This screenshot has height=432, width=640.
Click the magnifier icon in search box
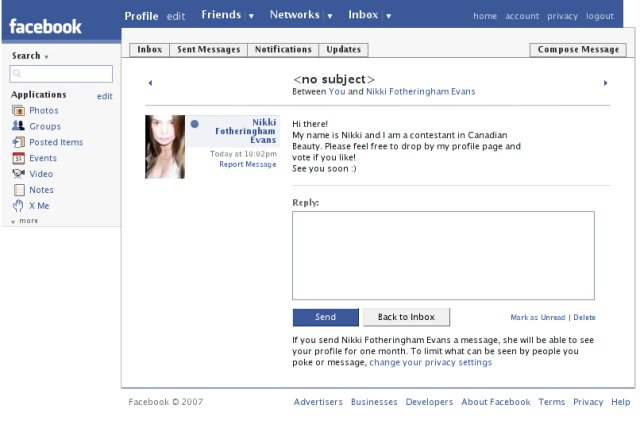click(17, 73)
